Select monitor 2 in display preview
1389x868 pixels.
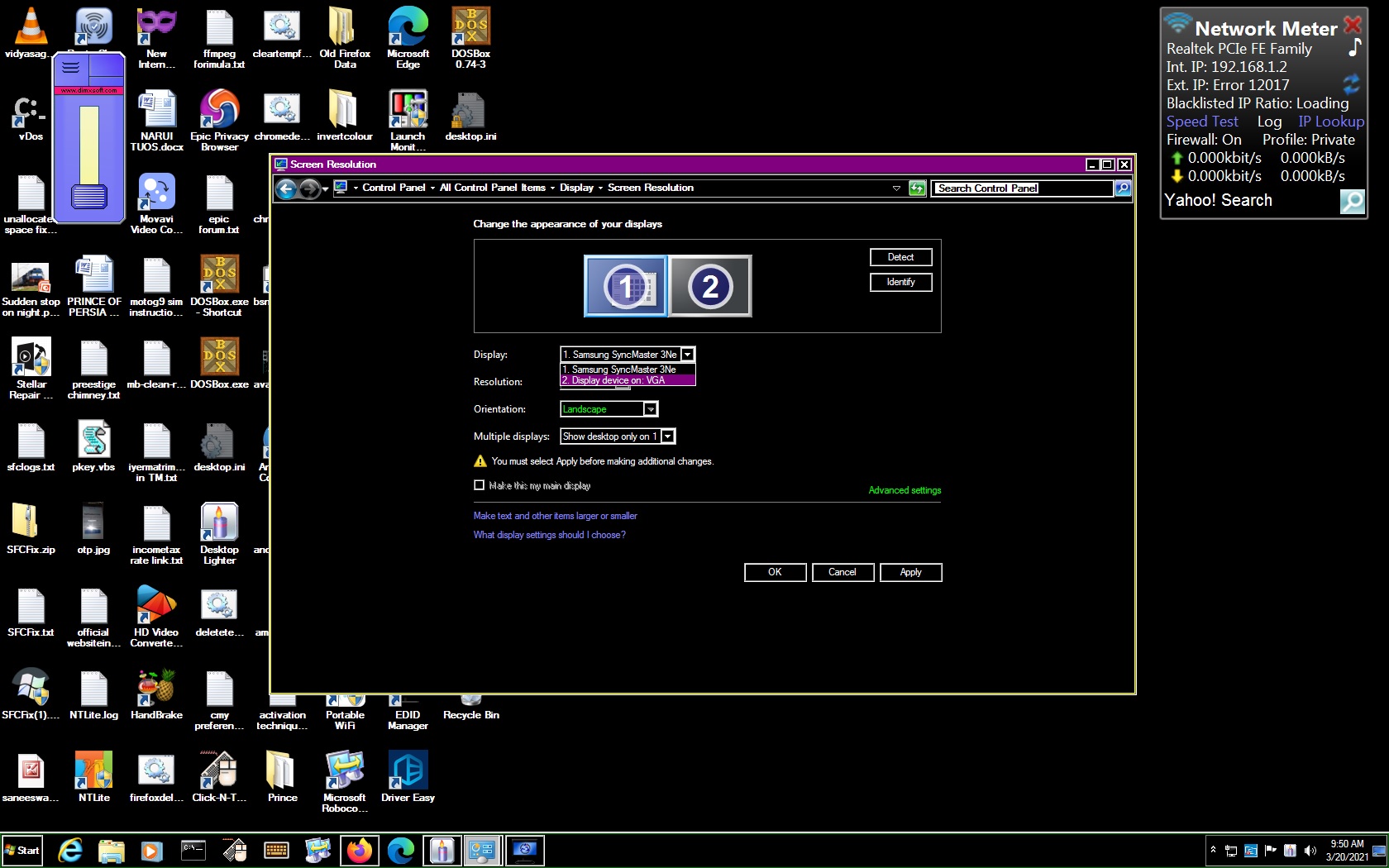click(710, 286)
